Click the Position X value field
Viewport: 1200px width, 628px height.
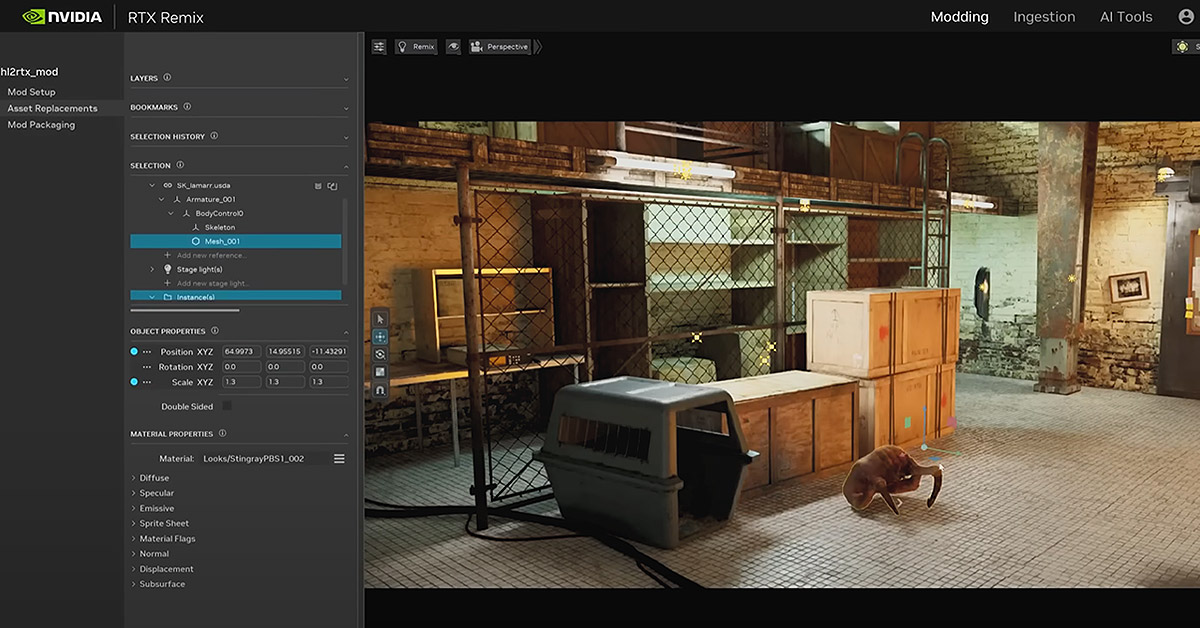(x=242, y=352)
